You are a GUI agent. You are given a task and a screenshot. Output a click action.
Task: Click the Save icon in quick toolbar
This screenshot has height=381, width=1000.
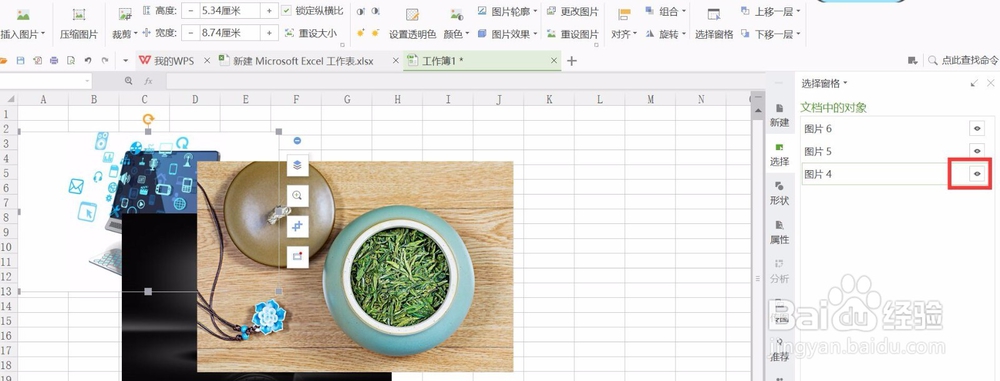coord(20,61)
